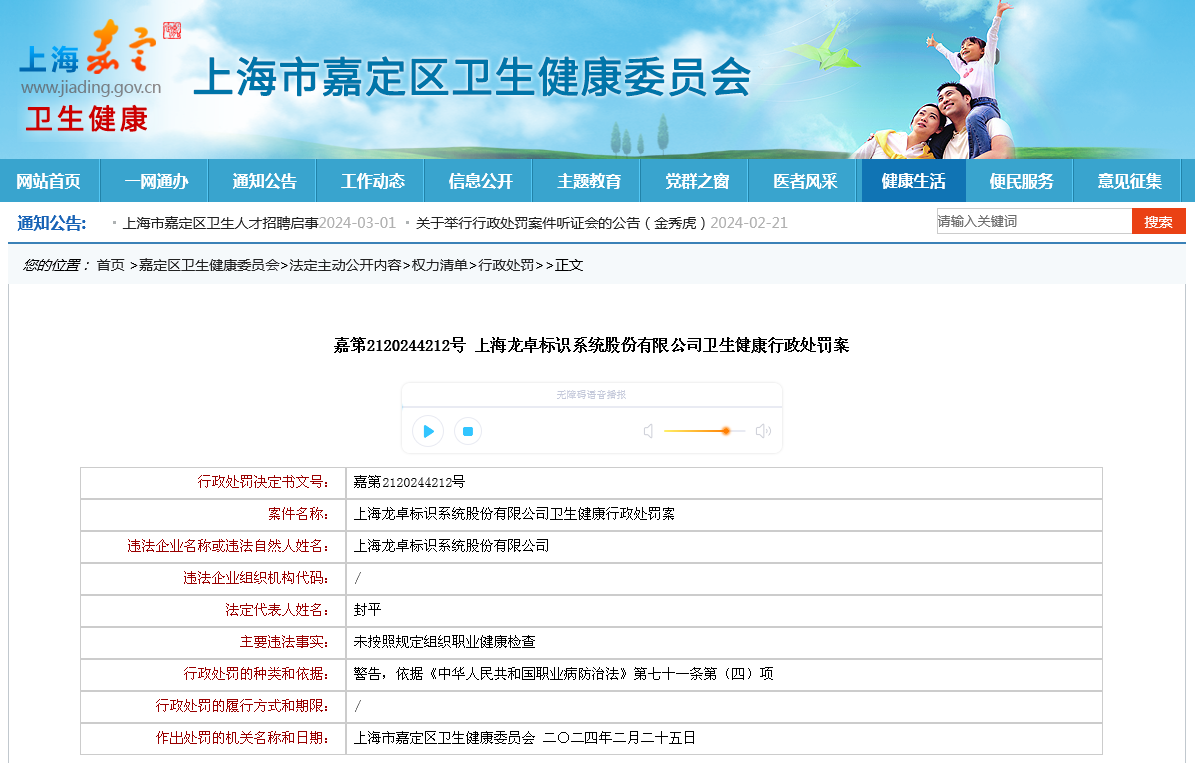Click the high volume speaker icon

point(763,431)
